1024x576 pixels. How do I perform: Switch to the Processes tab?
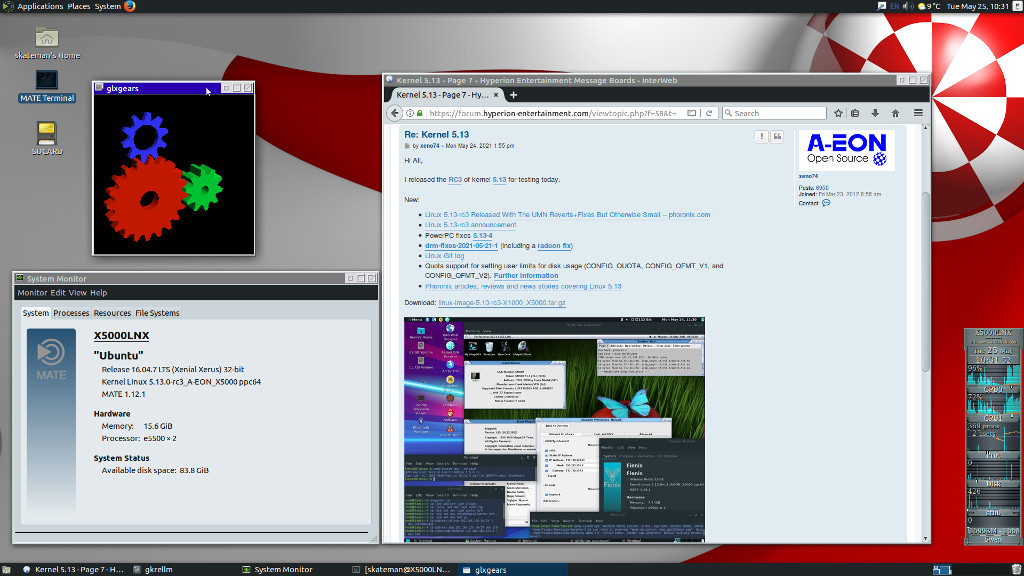tap(71, 313)
